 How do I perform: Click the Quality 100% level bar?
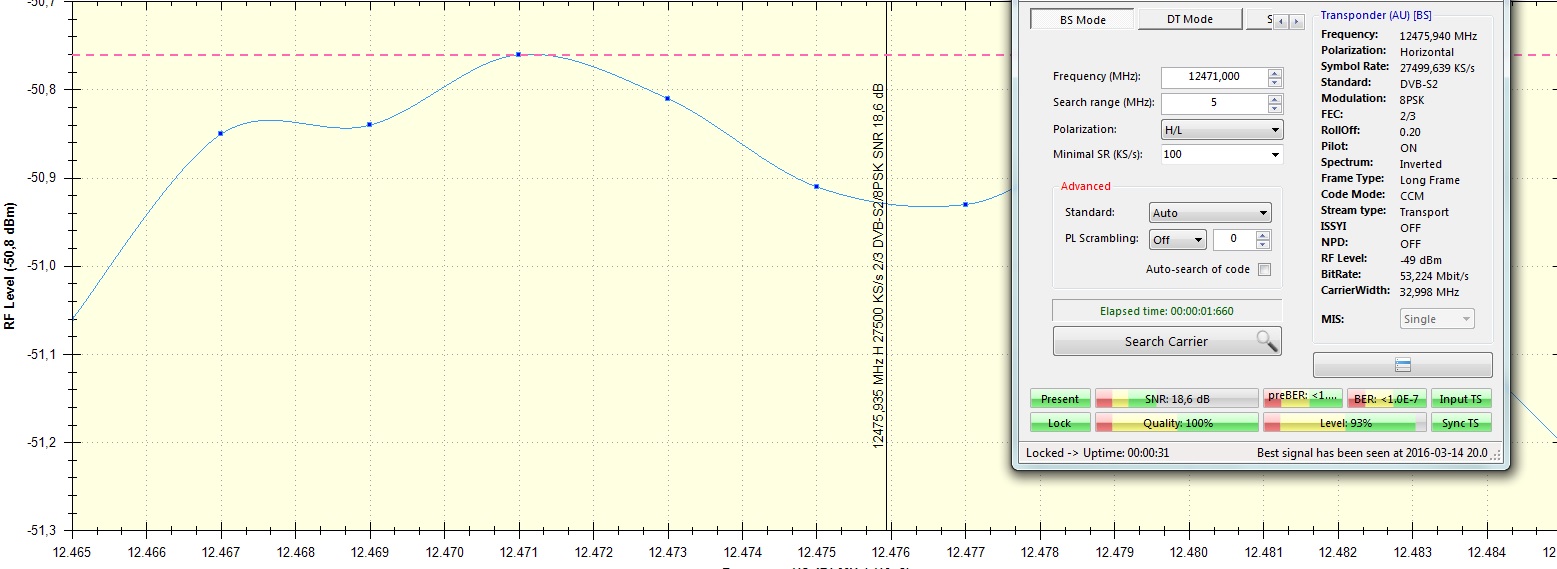(x=1177, y=423)
